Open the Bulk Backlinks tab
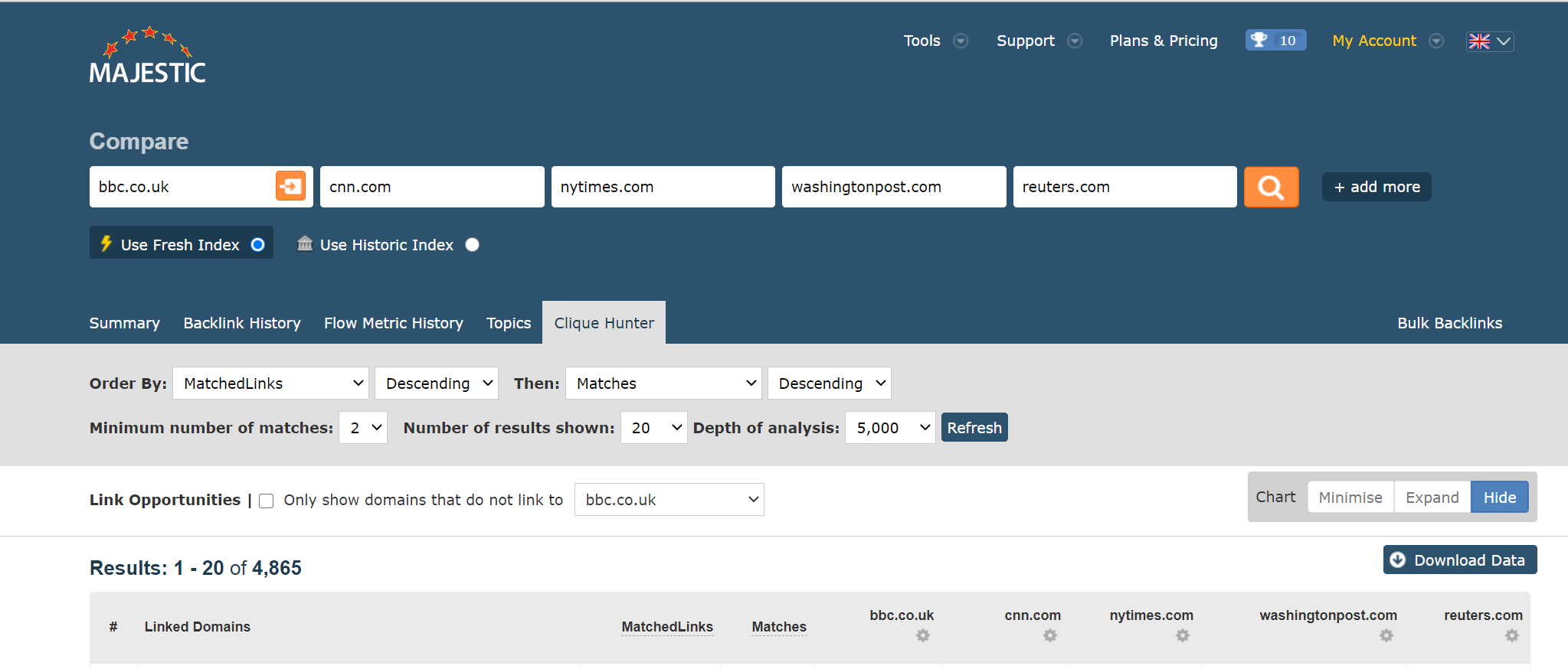1568x669 pixels. click(x=1449, y=323)
